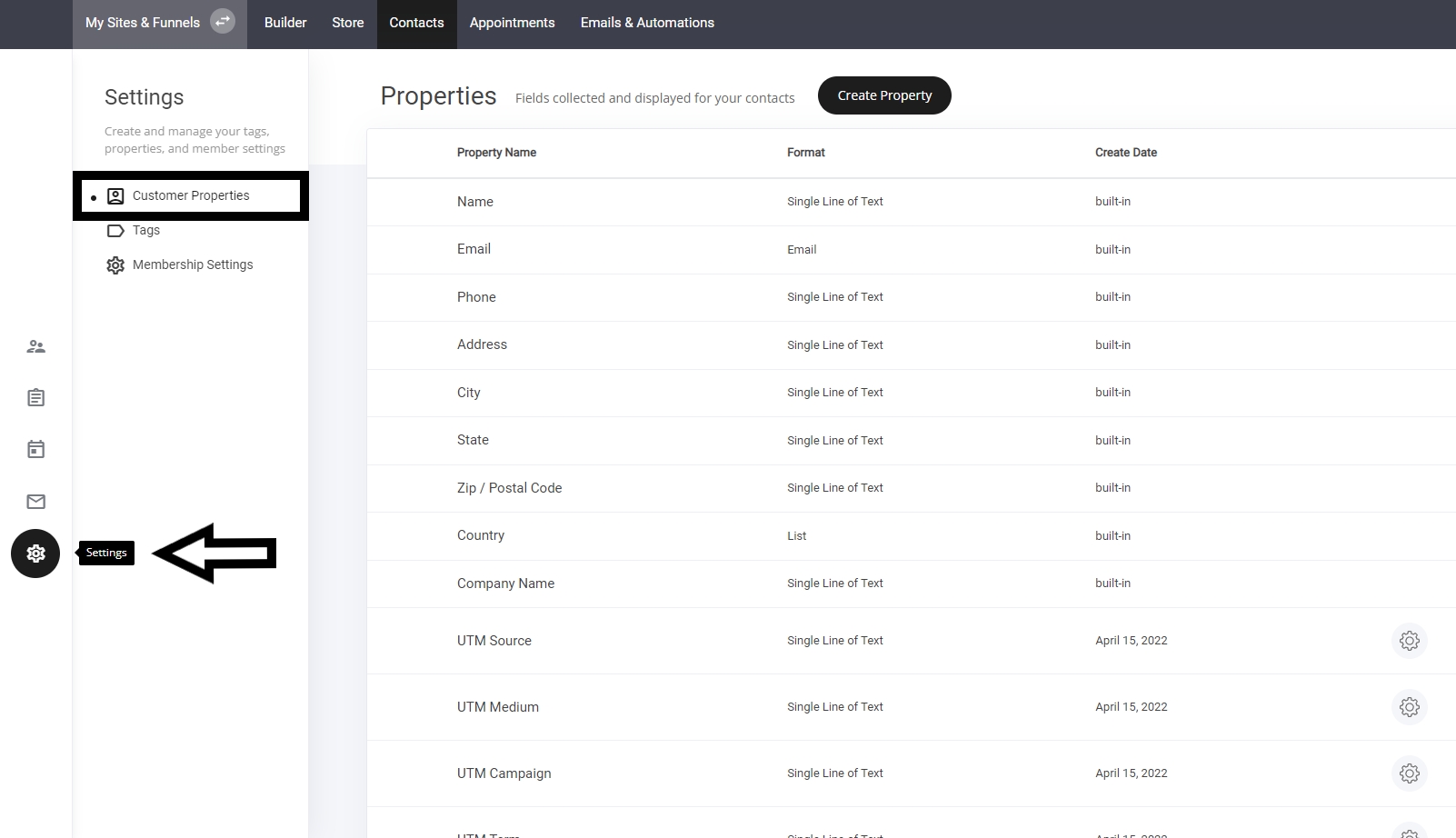Open gear settings for UTM Medium property
This screenshot has width=1456, height=838.
click(1409, 707)
